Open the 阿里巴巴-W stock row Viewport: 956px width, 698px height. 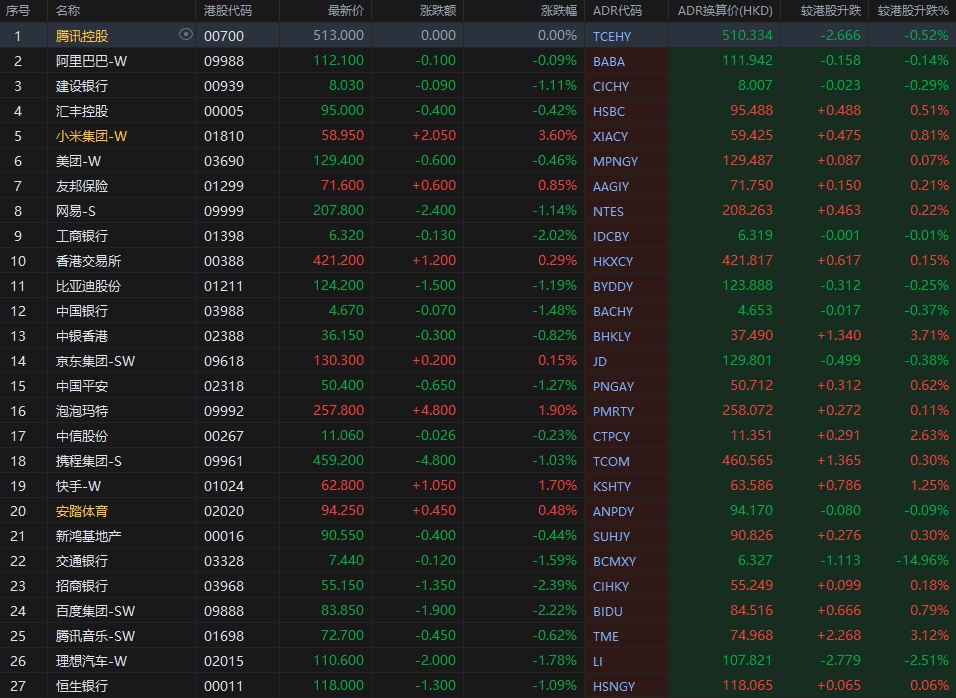91,60
